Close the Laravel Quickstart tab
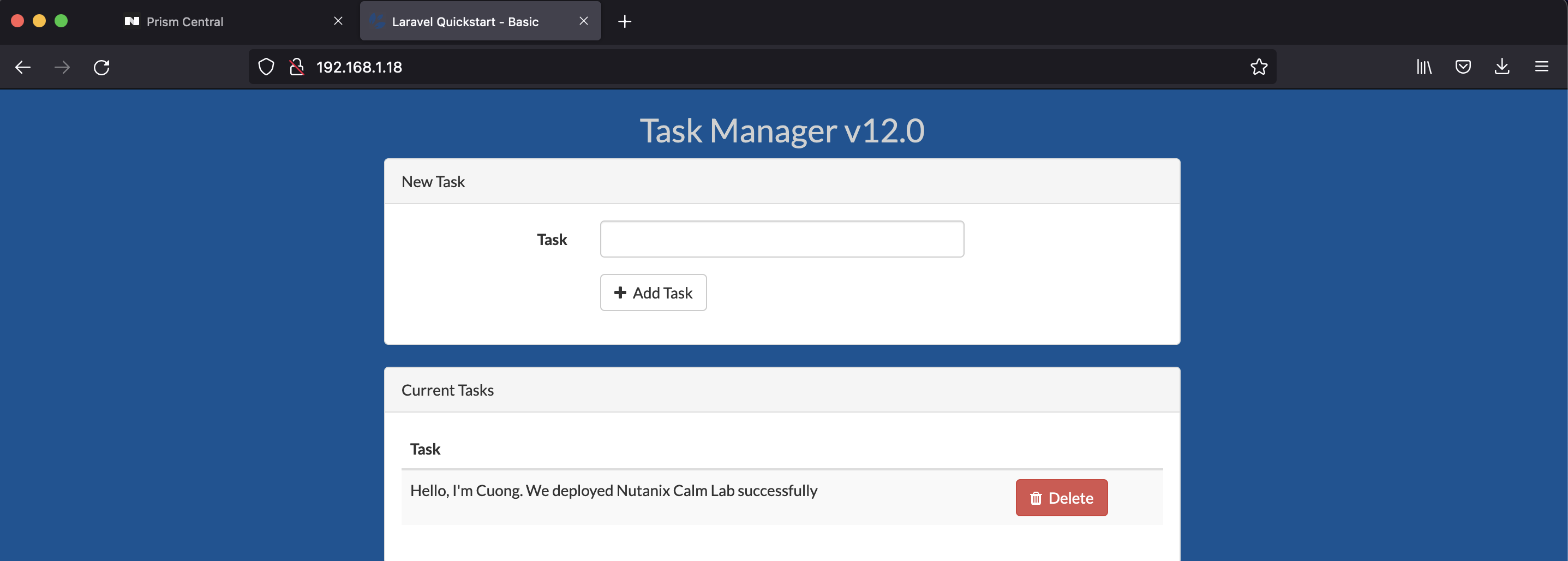 584,21
